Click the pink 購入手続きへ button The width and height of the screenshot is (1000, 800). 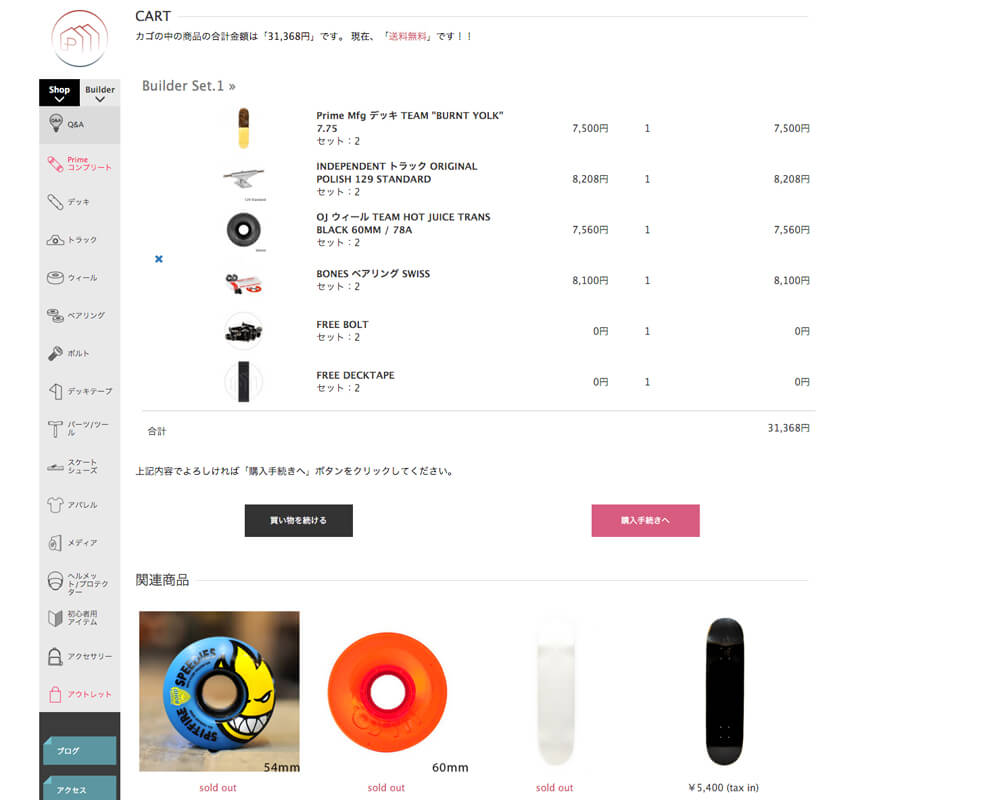(645, 520)
